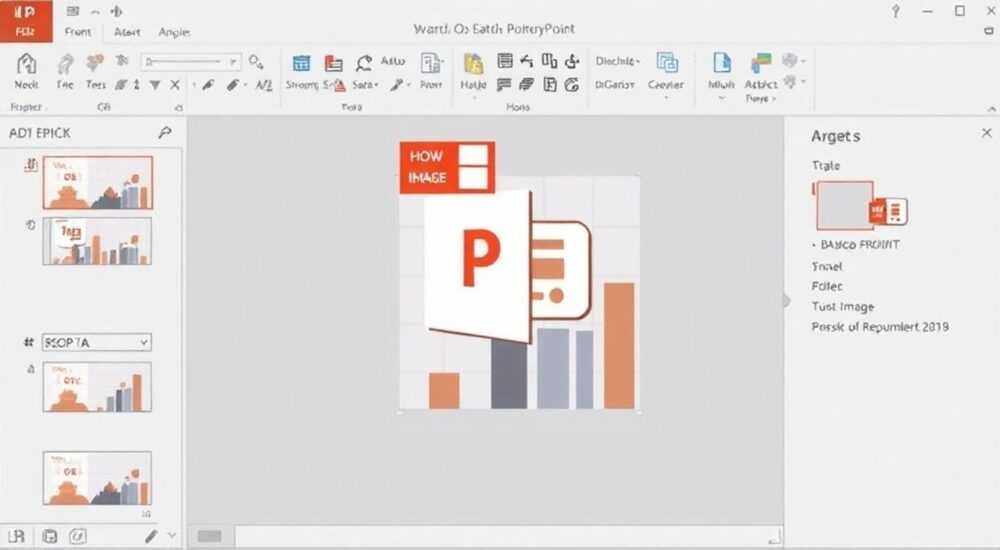
Task: Toggle the lower white box beside IMAGE
Action: [x=473, y=178]
